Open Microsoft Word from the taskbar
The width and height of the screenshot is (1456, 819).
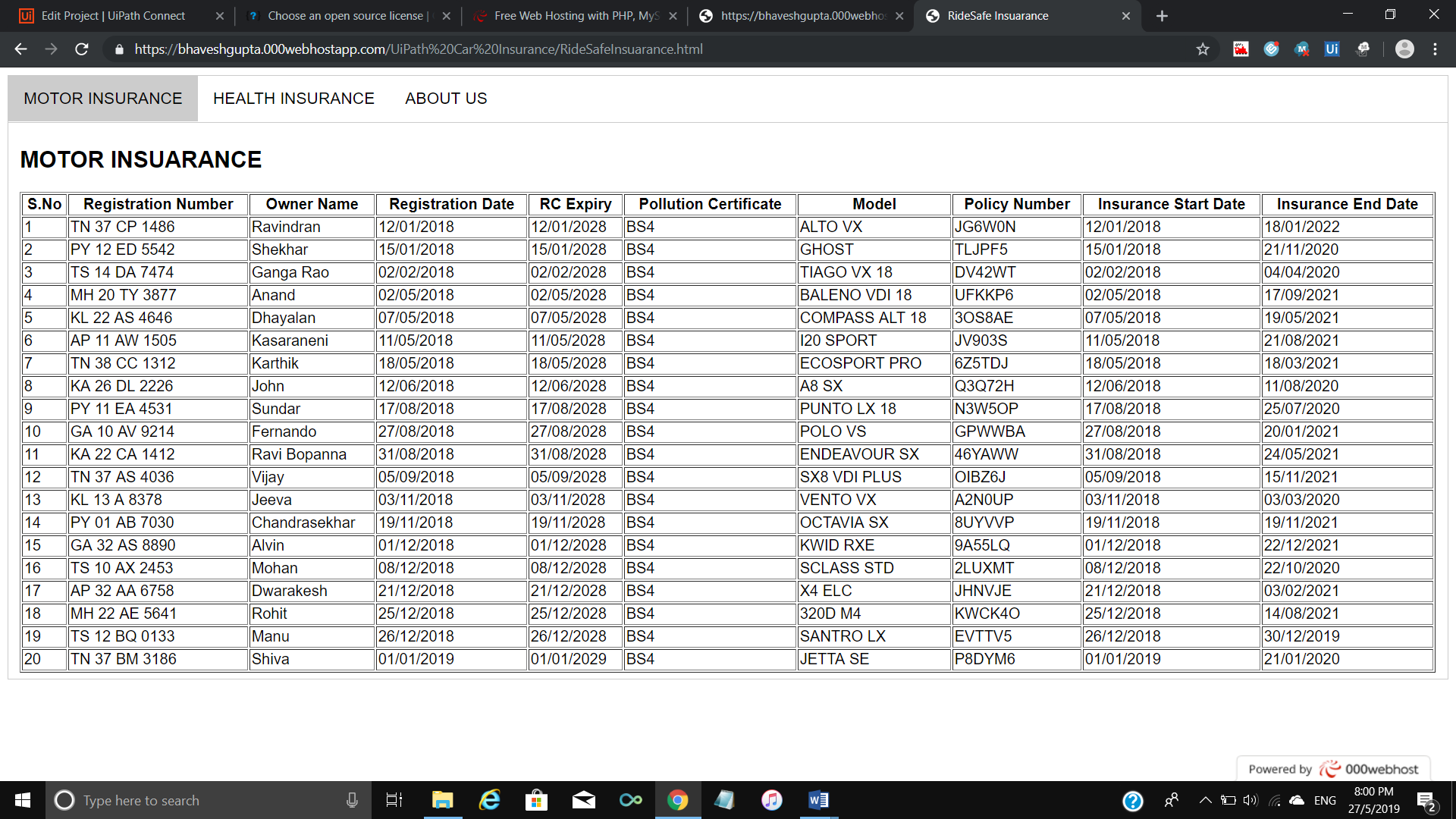click(x=818, y=800)
